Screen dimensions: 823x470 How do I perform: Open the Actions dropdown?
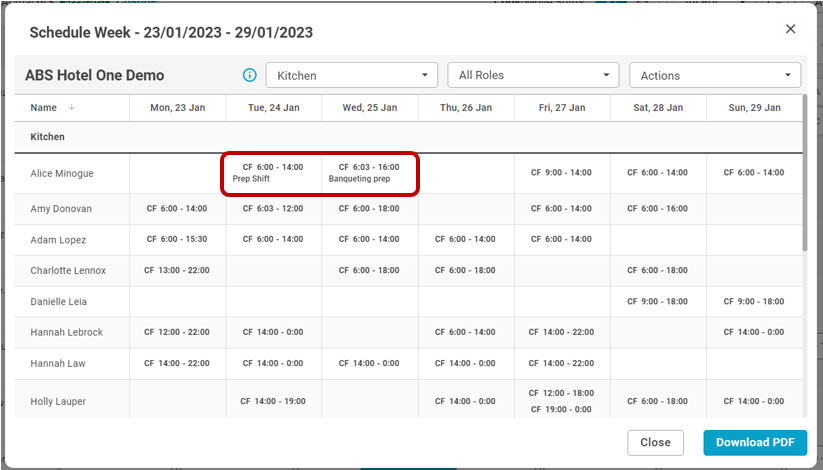715,75
